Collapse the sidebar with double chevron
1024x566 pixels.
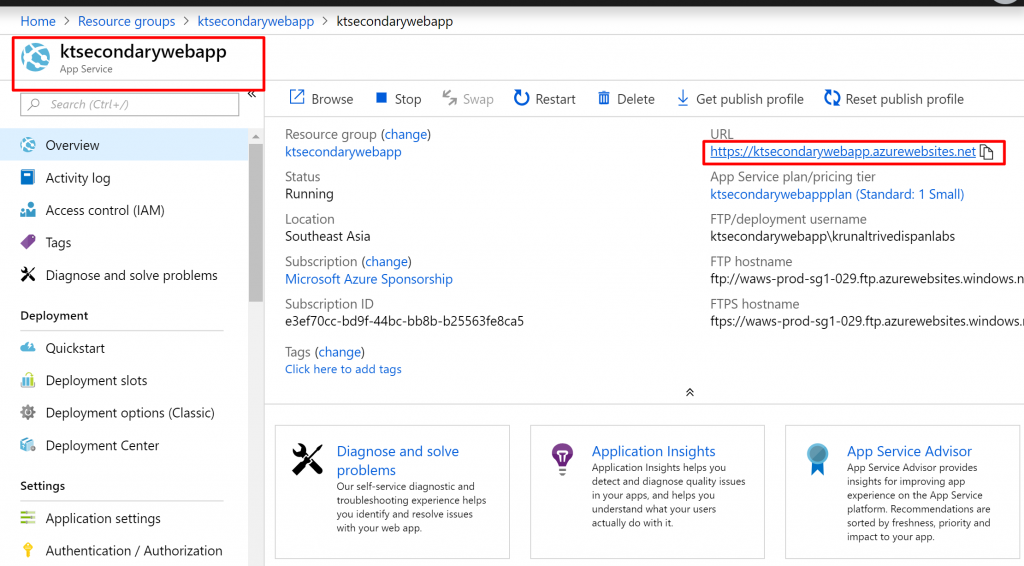(251, 95)
